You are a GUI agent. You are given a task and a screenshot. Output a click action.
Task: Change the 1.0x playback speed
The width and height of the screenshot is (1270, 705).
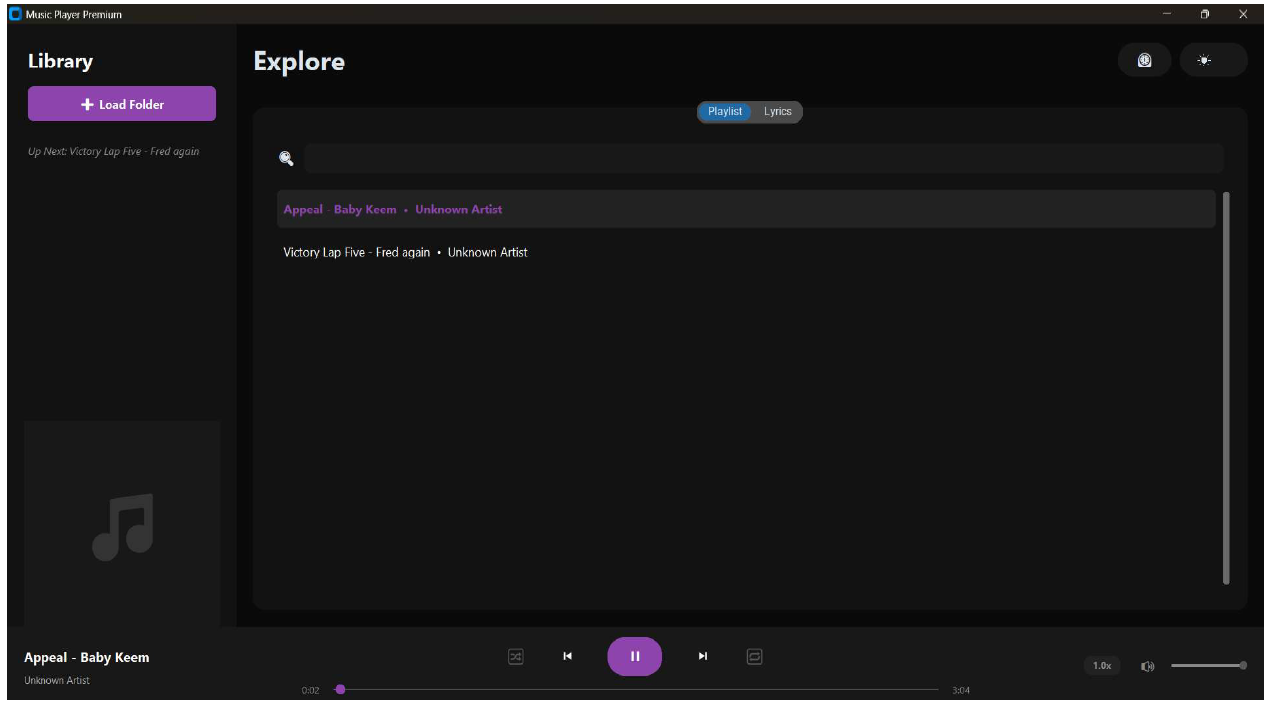coord(1102,666)
